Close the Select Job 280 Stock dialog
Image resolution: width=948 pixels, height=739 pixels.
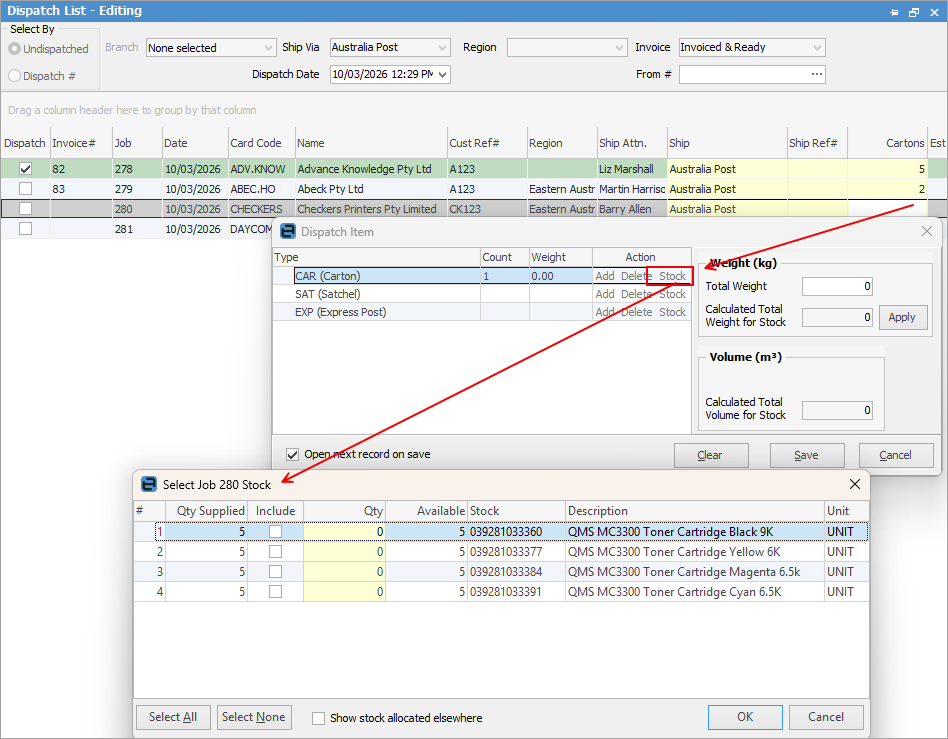[x=854, y=484]
